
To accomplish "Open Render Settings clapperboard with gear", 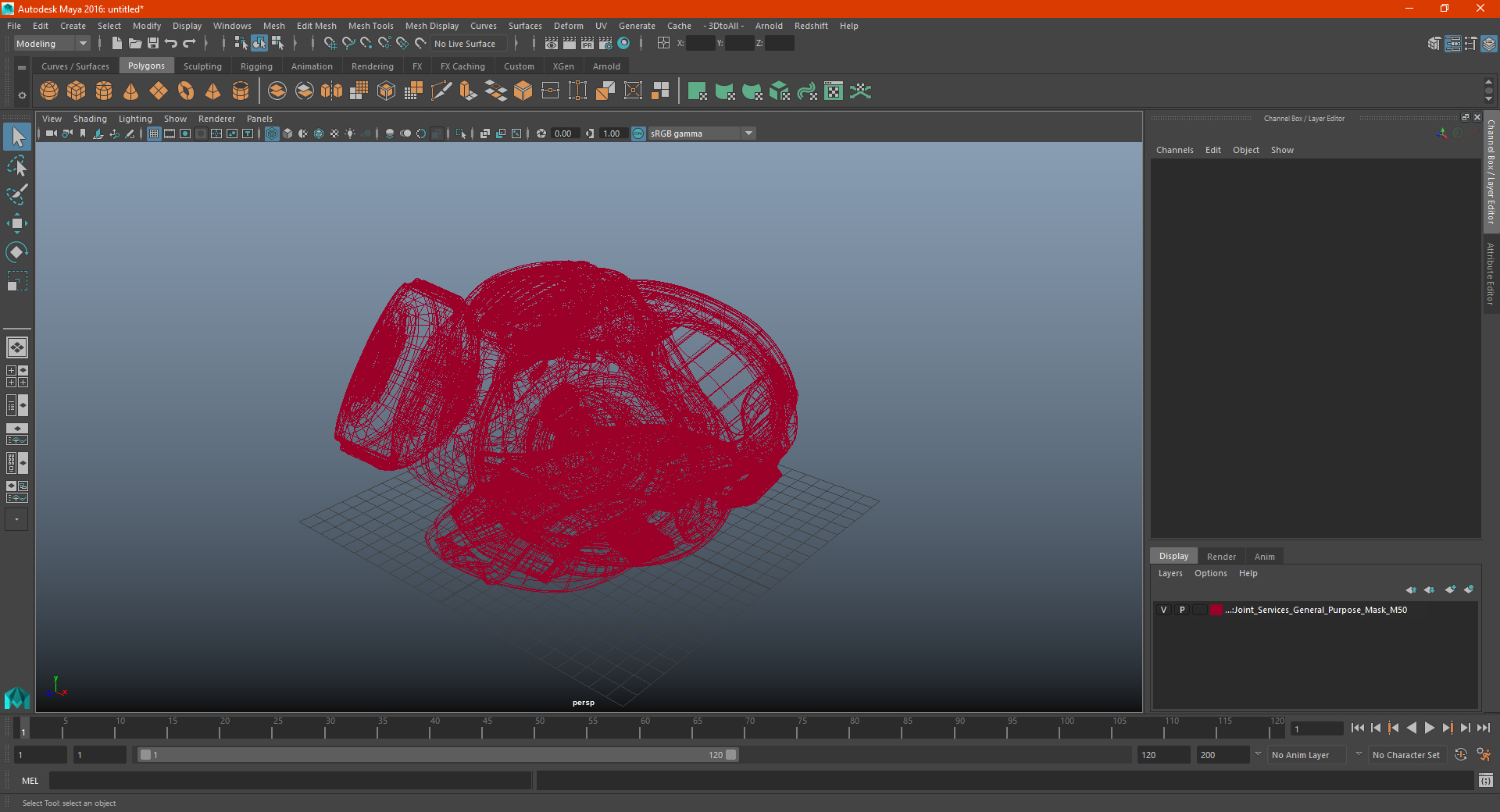I will [605, 44].
